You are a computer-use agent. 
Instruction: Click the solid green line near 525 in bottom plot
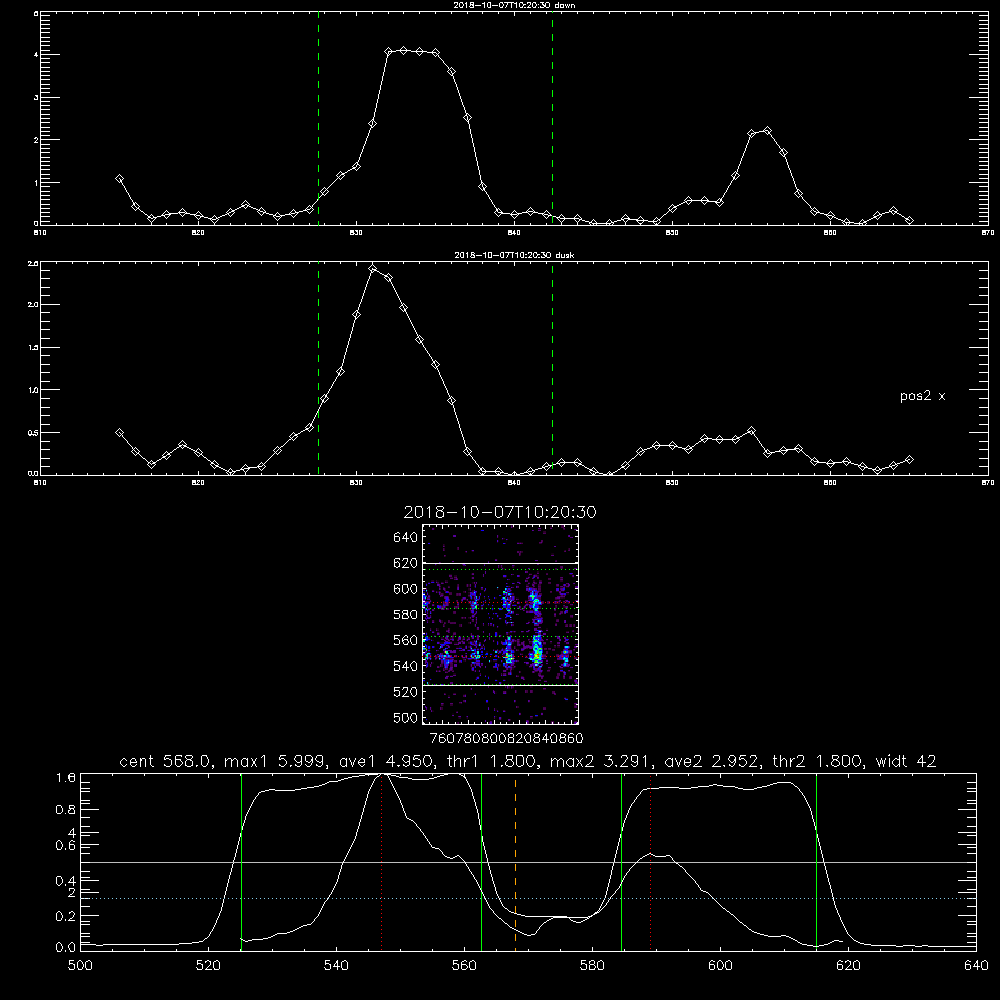[x=241, y=861]
